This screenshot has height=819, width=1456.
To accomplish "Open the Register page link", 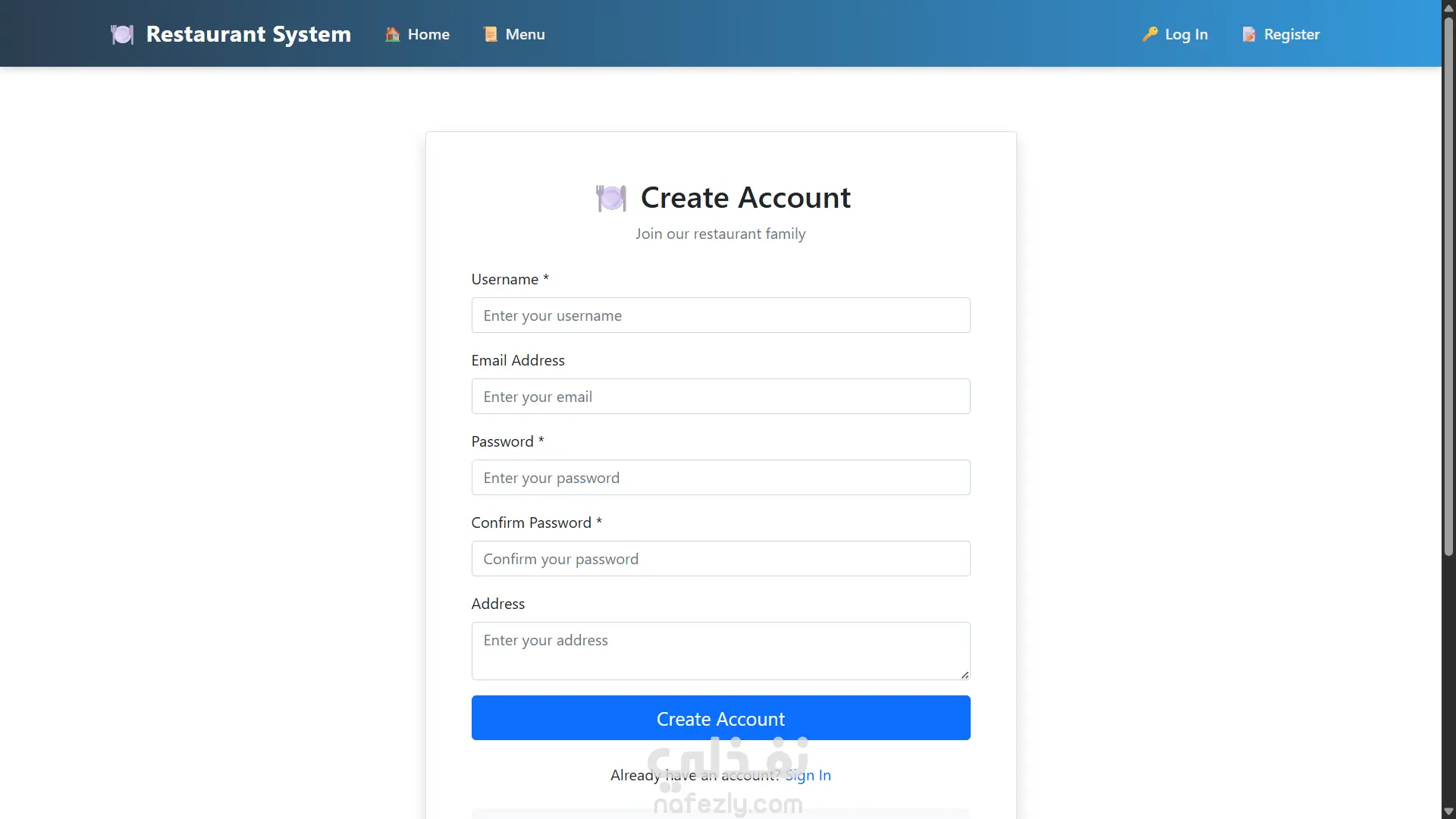I will click(x=1291, y=35).
